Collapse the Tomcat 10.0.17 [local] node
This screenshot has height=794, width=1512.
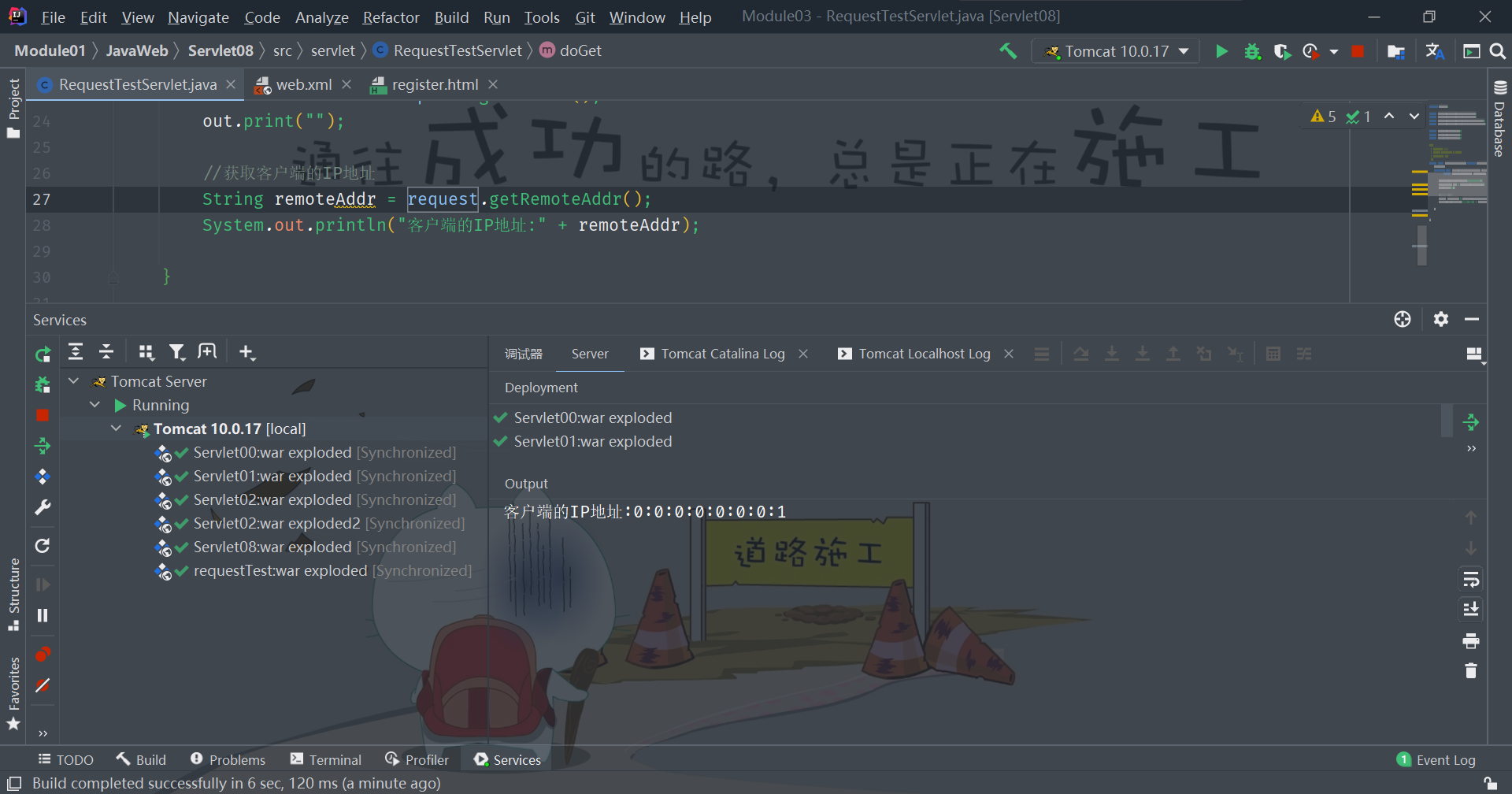117,429
